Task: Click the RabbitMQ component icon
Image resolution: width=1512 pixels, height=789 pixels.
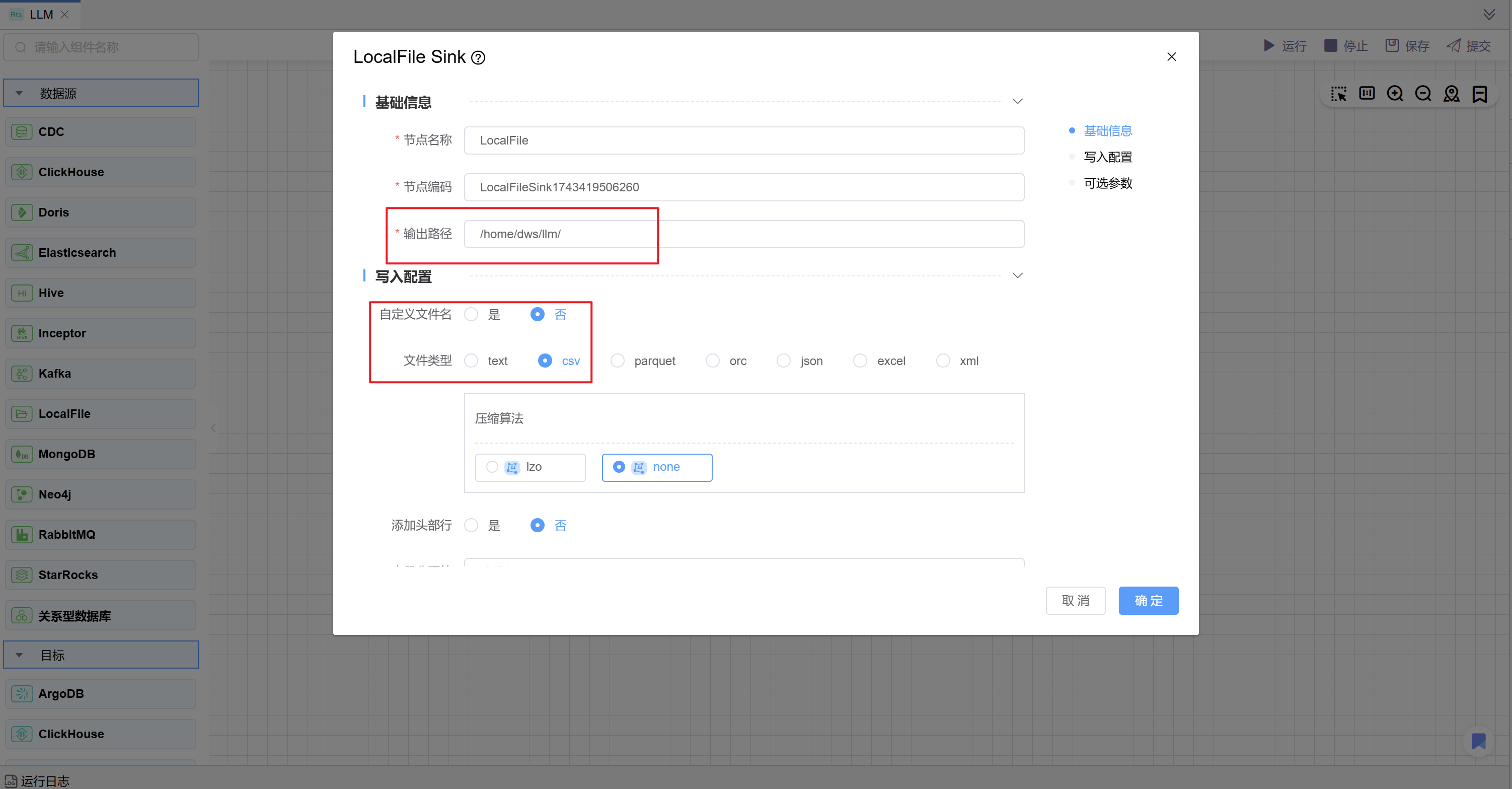Action: tap(22, 534)
